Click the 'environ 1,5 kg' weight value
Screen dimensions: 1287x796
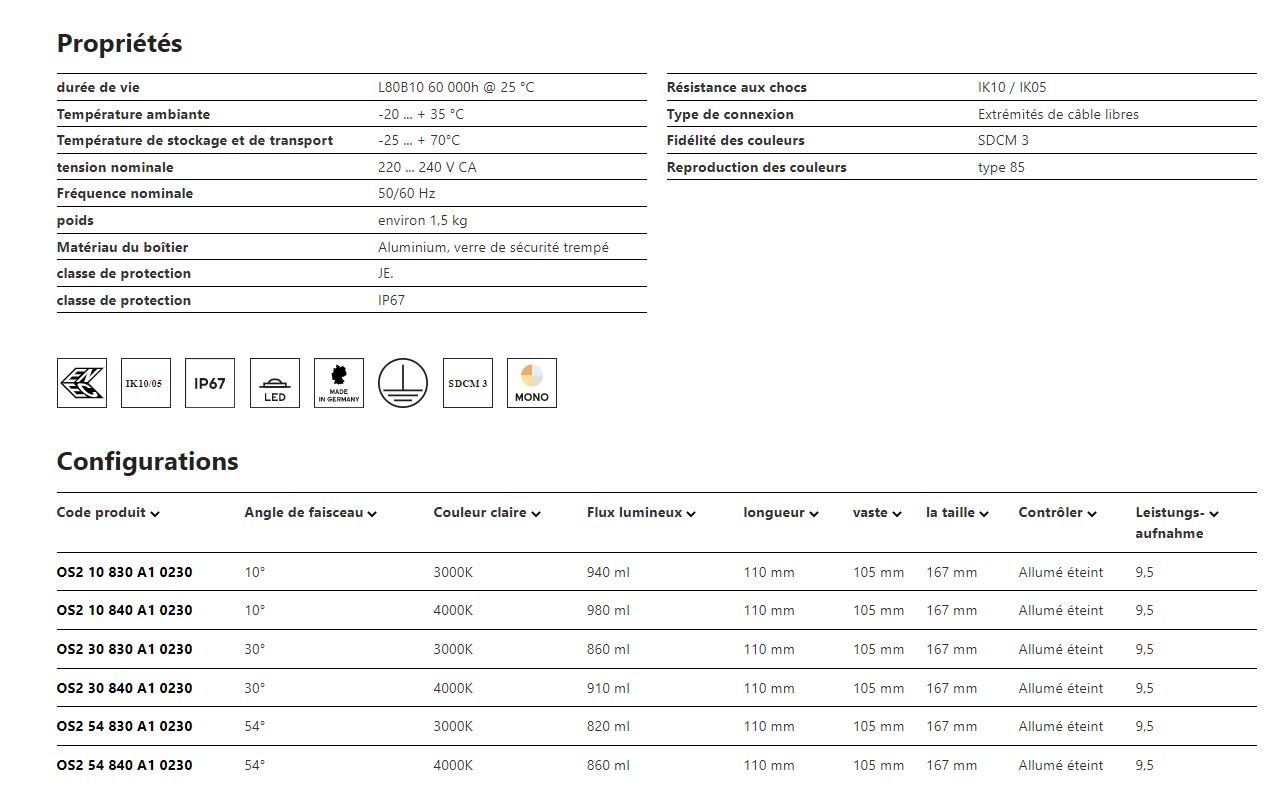pyautogui.click(x=422, y=220)
